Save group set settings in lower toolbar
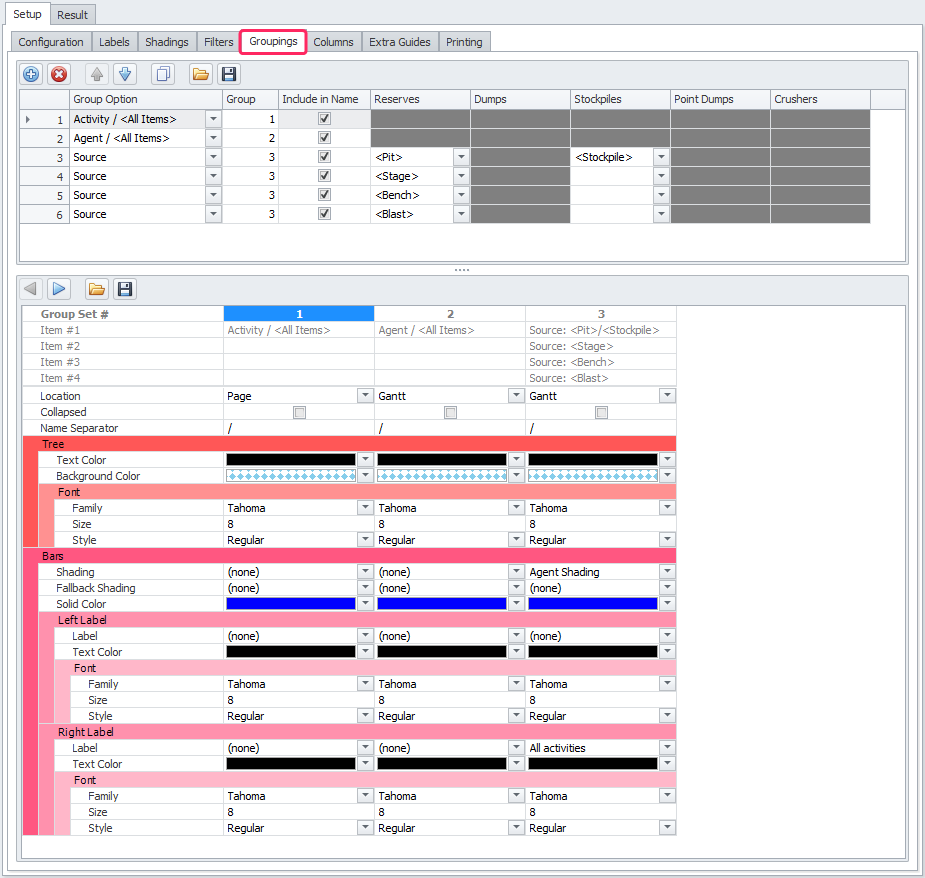Image resolution: width=925 pixels, height=878 pixels. coord(125,289)
